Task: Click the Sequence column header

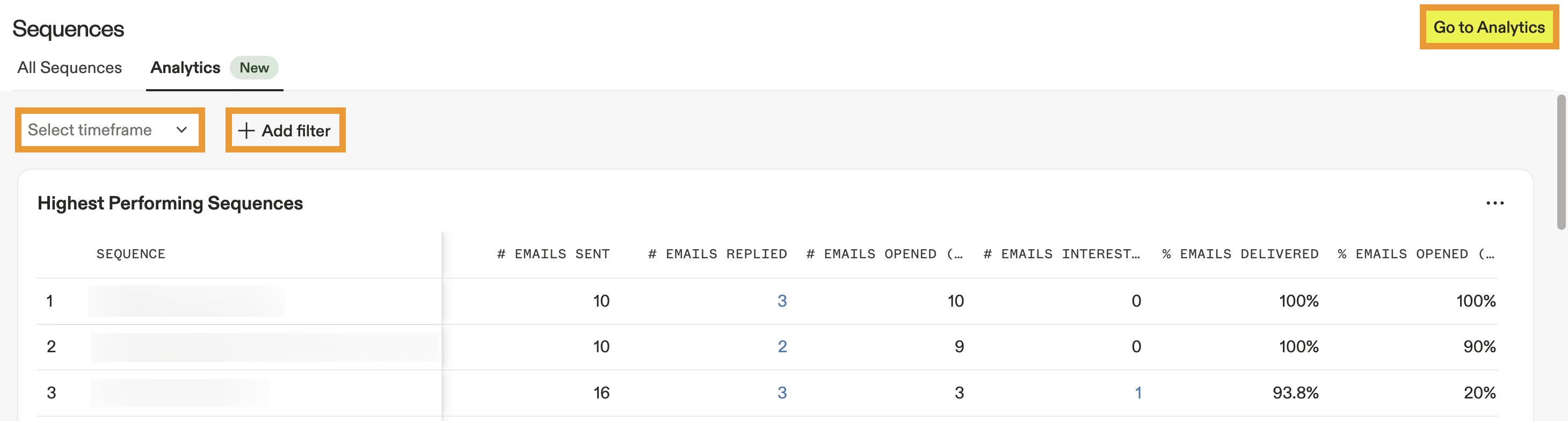Action: (131, 255)
